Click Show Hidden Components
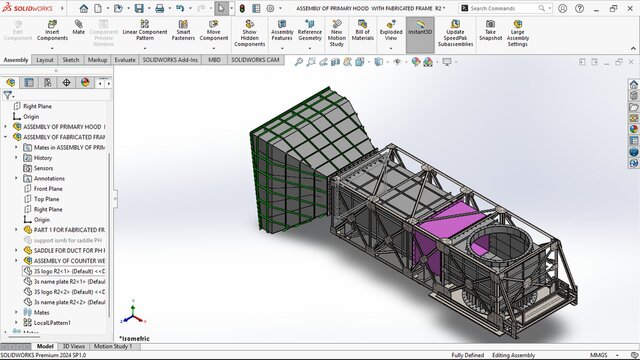The height and width of the screenshot is (360, 640). pos(249,33)
